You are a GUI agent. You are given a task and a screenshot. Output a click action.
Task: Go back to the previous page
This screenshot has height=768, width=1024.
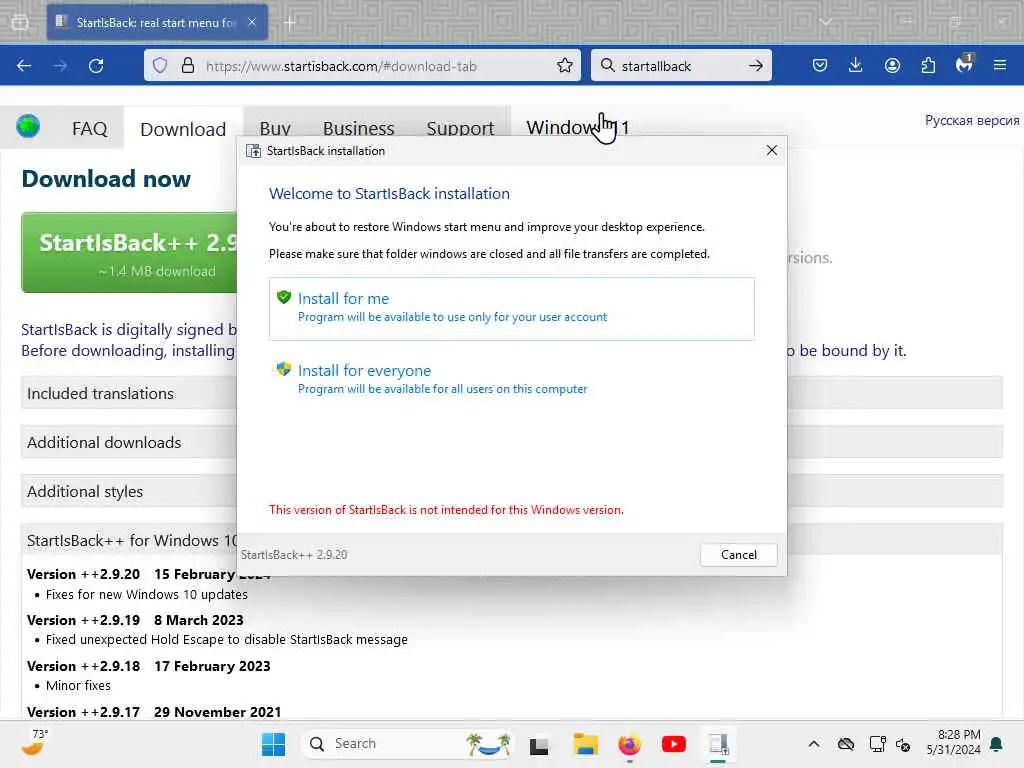point(24,66)
